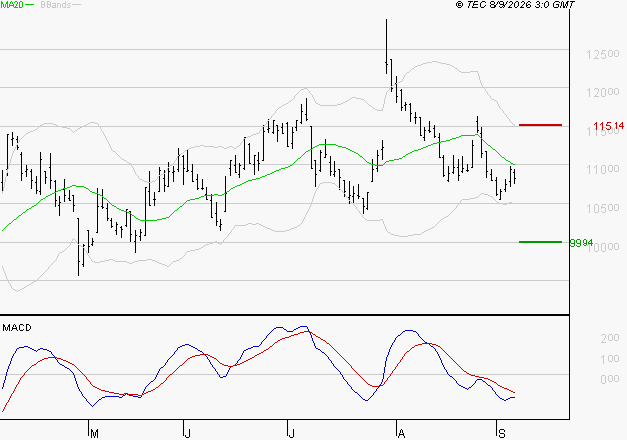Click the MACD 200 axis label
The height and width of the screenshot is (440, 627).
(x=610, y=338)
